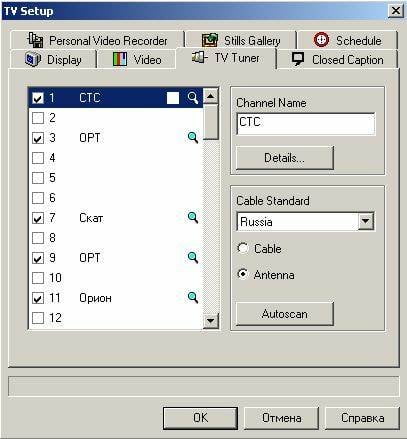Click the magnifier icon on selected channel 1 CTC

click(193, 98)
